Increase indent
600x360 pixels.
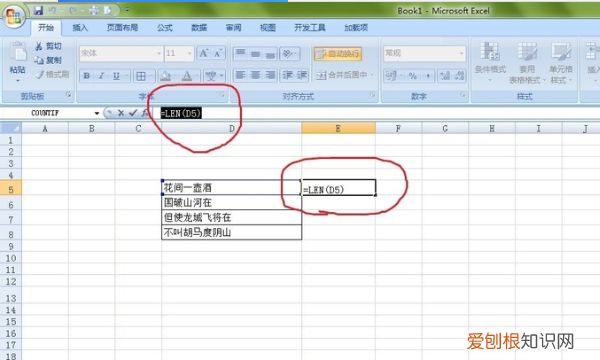click(x=302, y=75)
